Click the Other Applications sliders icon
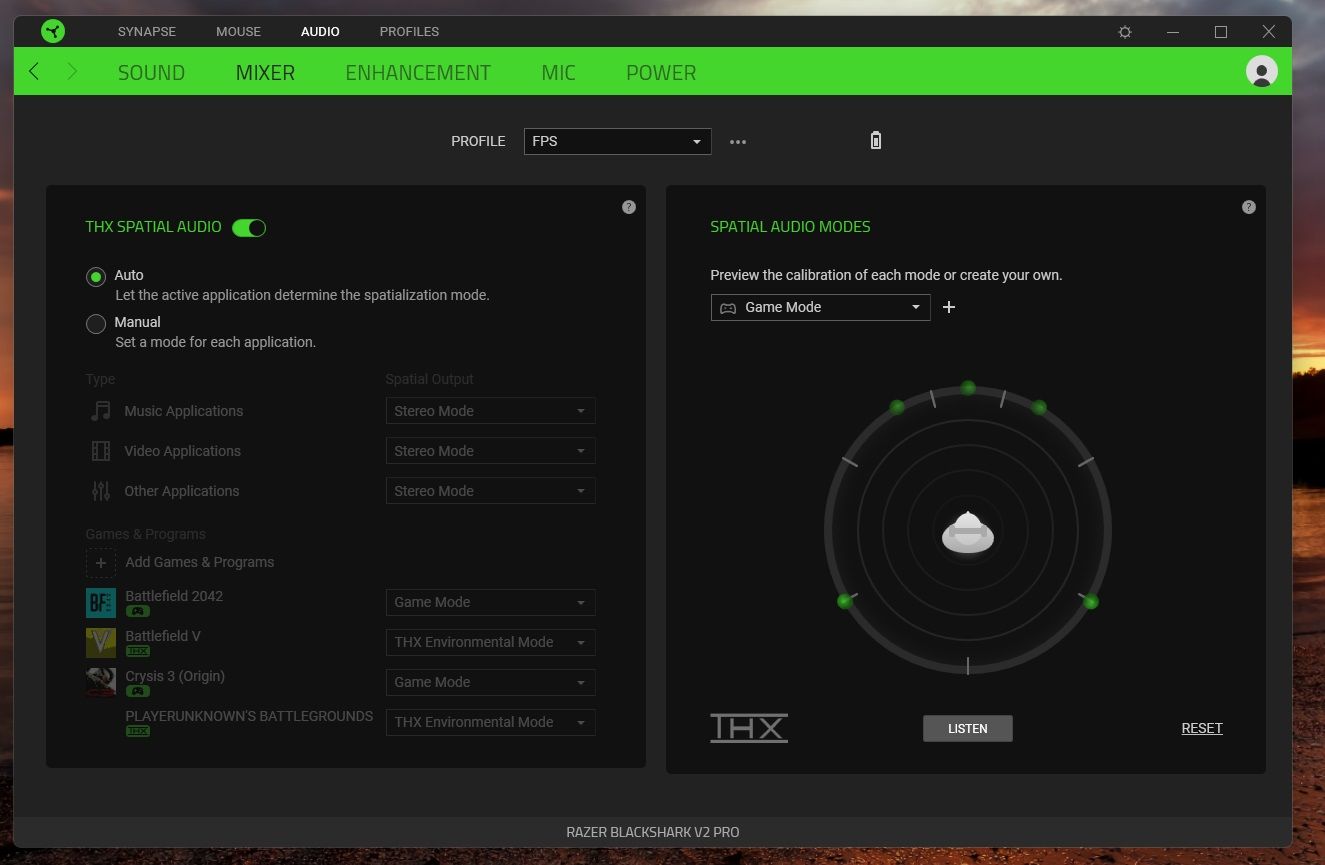1325x865 pixels. (101, 491)
